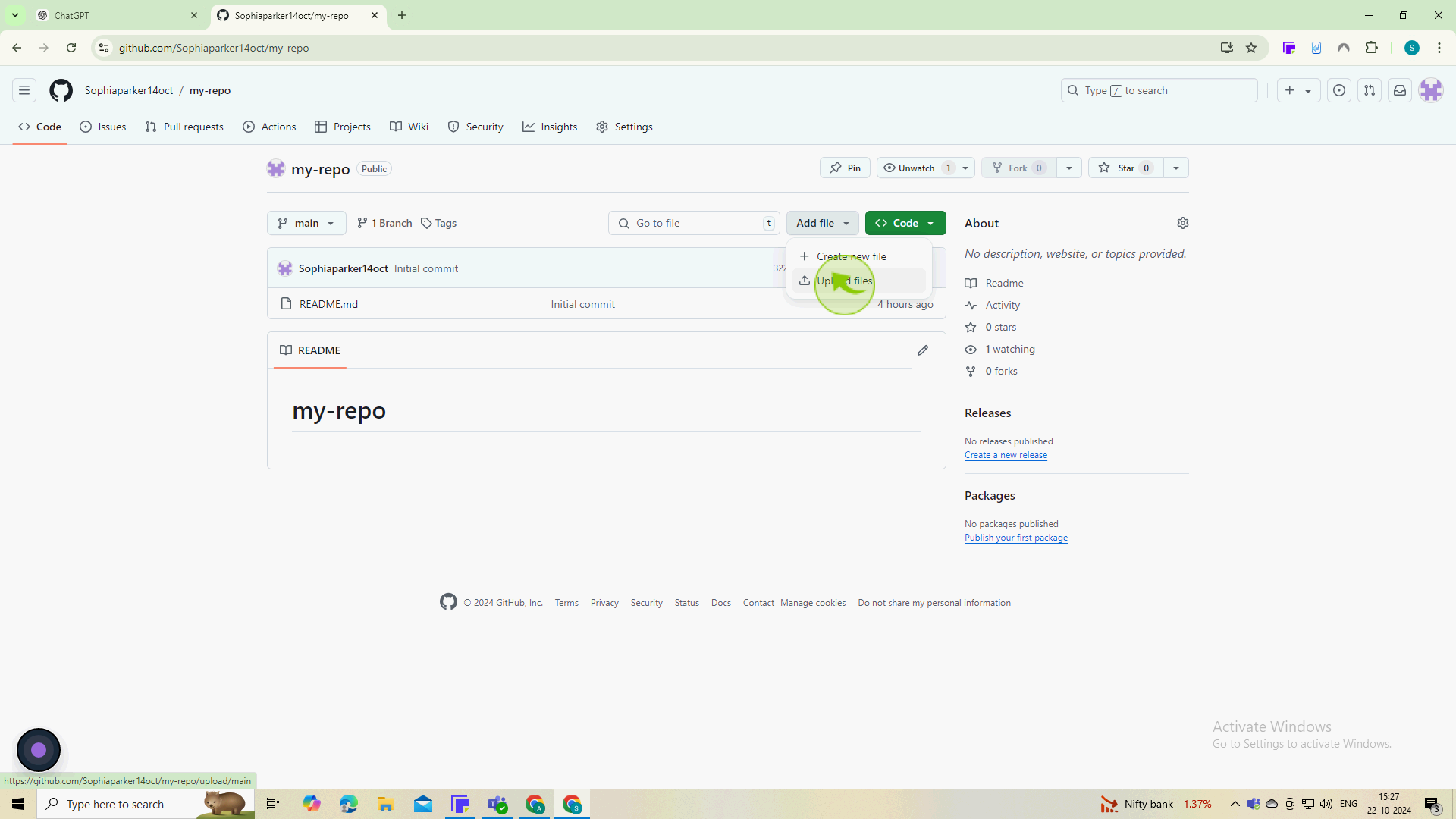Open Task View on taskbar
The height and width of the screenshot is (819, 1456).
[273, 804]
